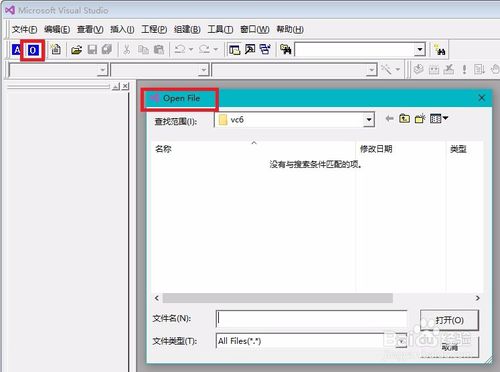This screenshot has height=372, width=500.
Task: Sort by the 类型 column header
Action: click(x=465, y=149)
